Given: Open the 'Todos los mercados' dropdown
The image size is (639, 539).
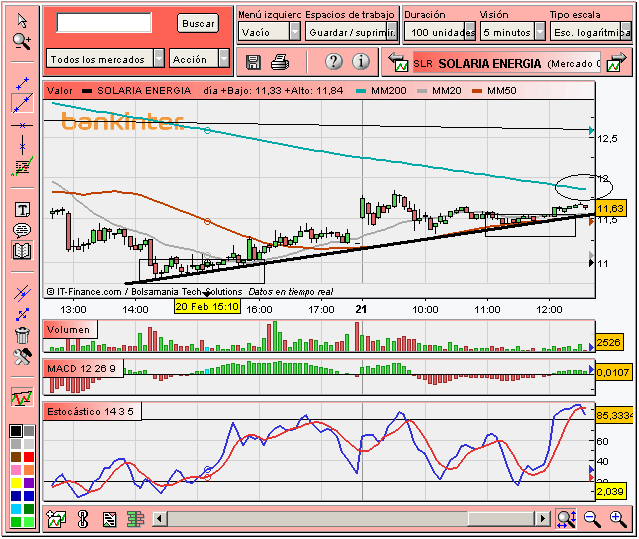Looking at the screenshot, I should point(105,59).
